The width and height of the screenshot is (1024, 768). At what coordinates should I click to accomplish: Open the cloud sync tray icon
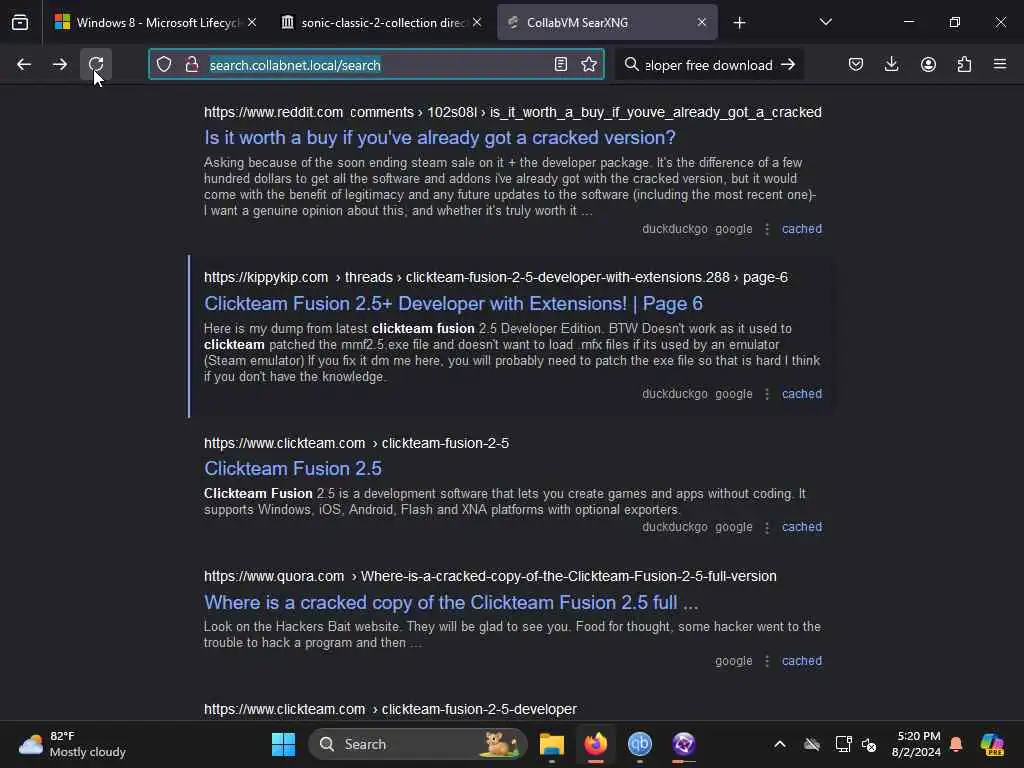tap(812, 744)
